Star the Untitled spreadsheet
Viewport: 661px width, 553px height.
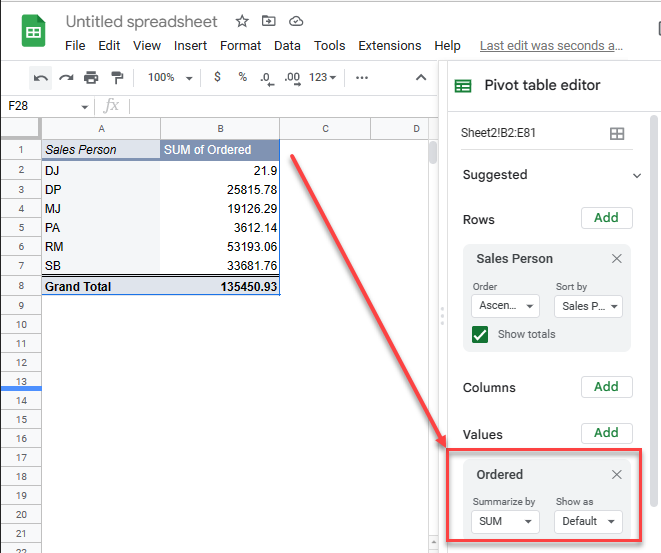(241, 21)
